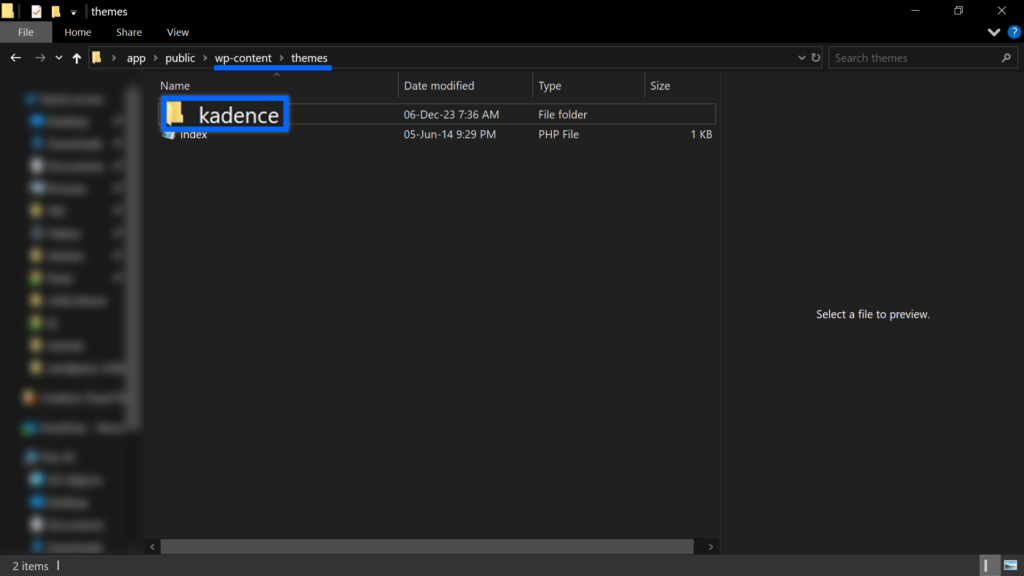Image resolution: width=1024 pixels, height=576 pixels.
Task: Navigate to the wp-content breadcrumb
Action: [243, 58]
